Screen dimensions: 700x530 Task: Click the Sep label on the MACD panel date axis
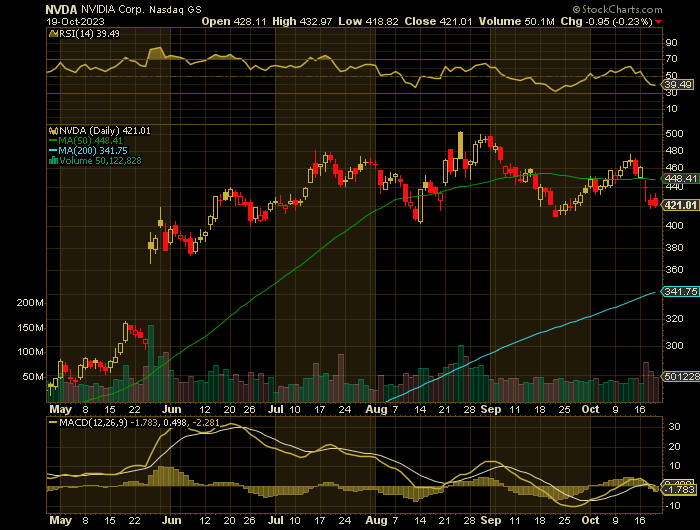[491, 521]
